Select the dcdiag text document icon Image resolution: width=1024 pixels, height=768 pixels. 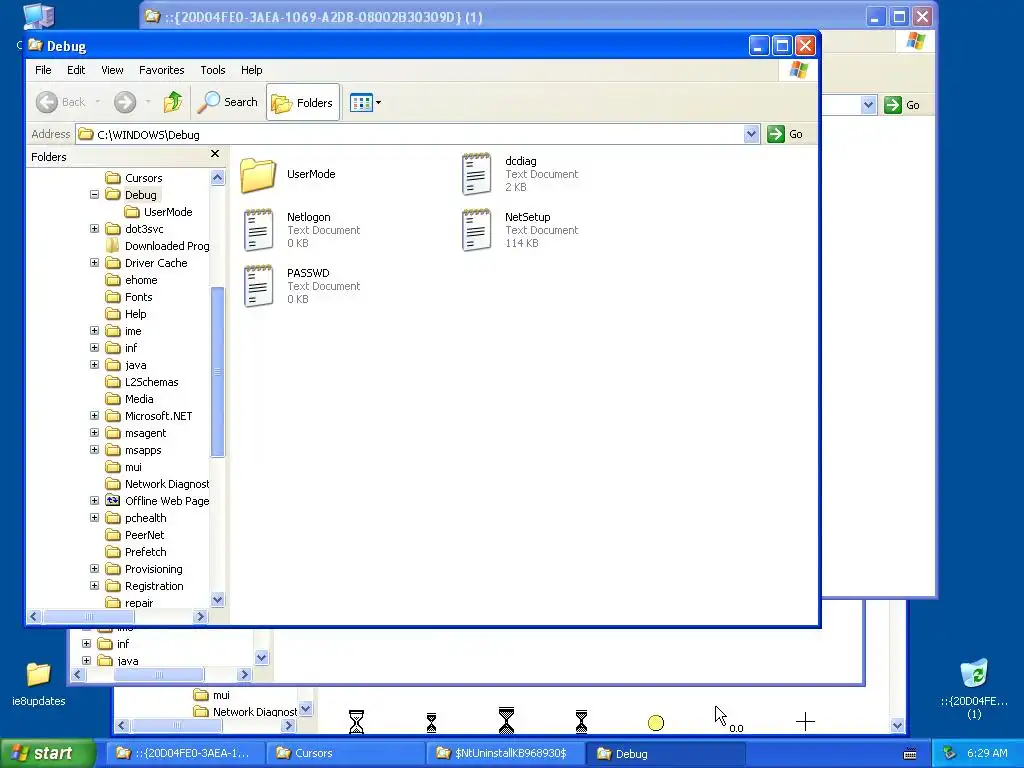point(476,174)
